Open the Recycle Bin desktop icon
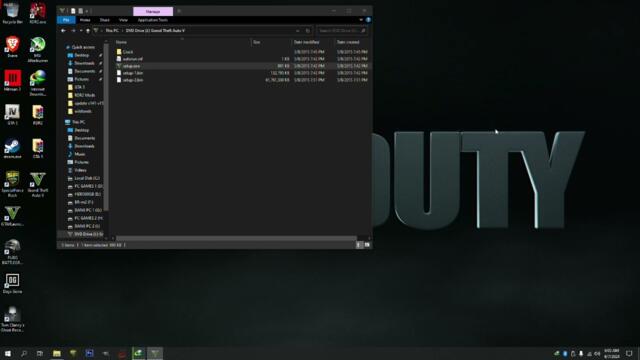Viewport: 640px width, 360px height. click(12, 12)
